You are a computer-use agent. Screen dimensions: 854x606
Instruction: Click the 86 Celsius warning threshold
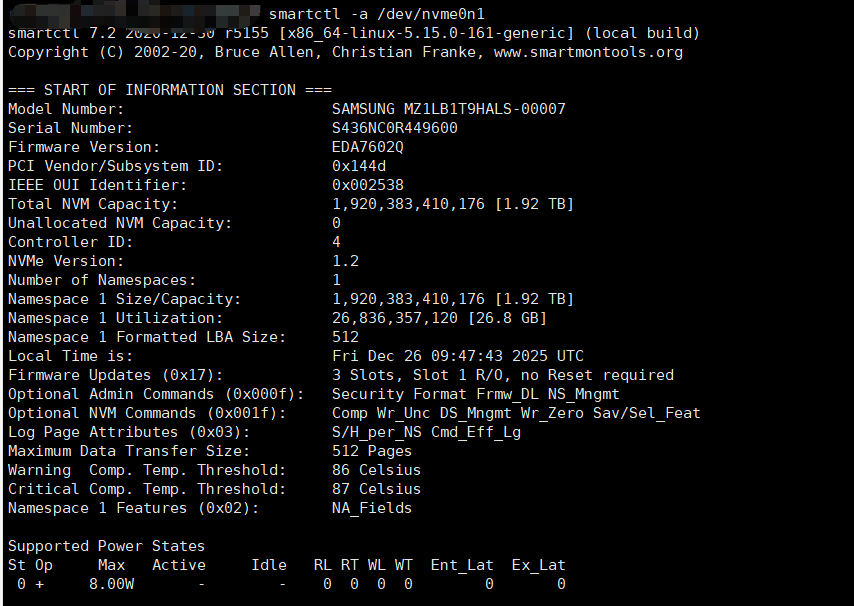(376, 470)
